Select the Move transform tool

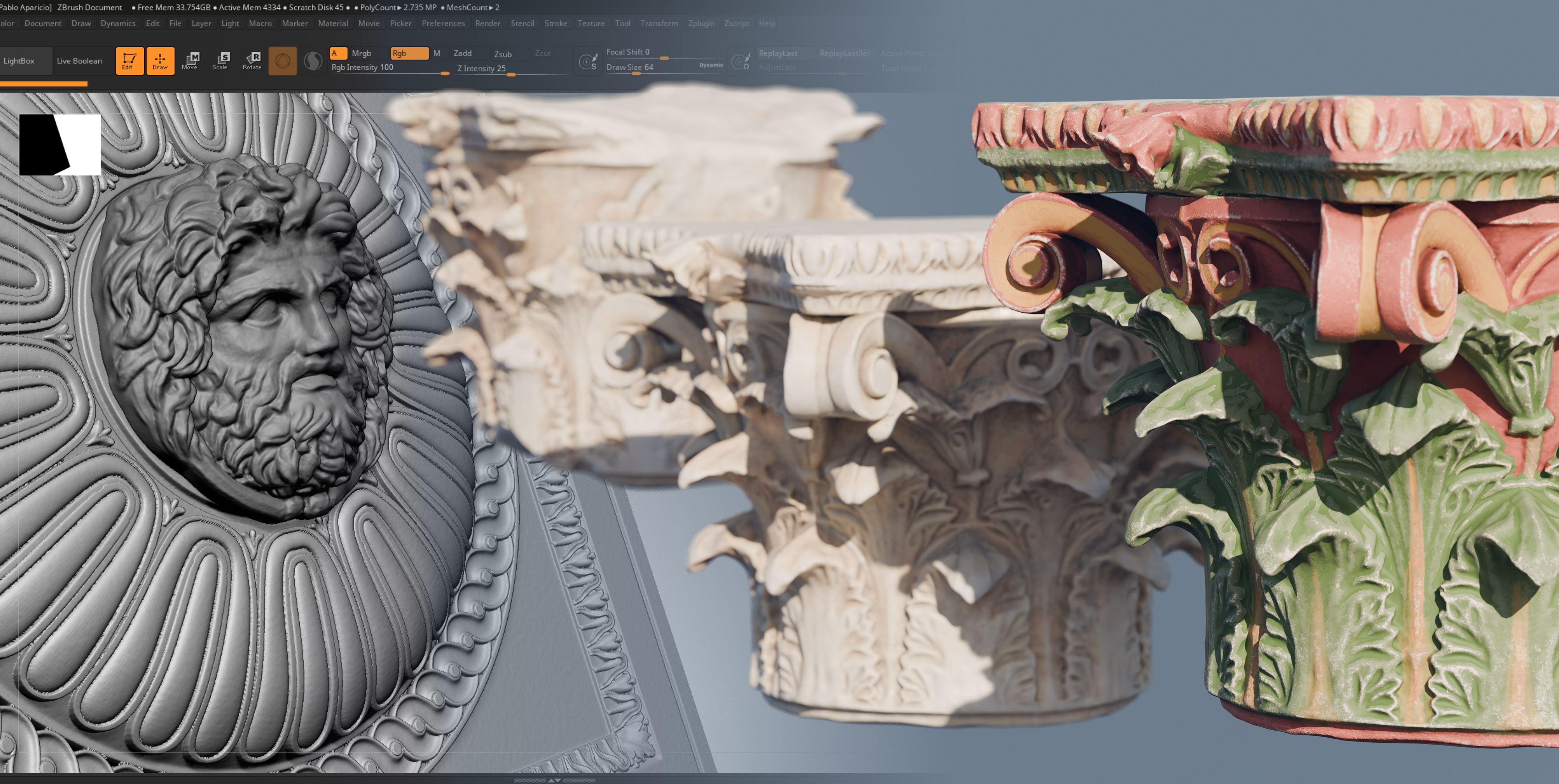click(190, 61)
